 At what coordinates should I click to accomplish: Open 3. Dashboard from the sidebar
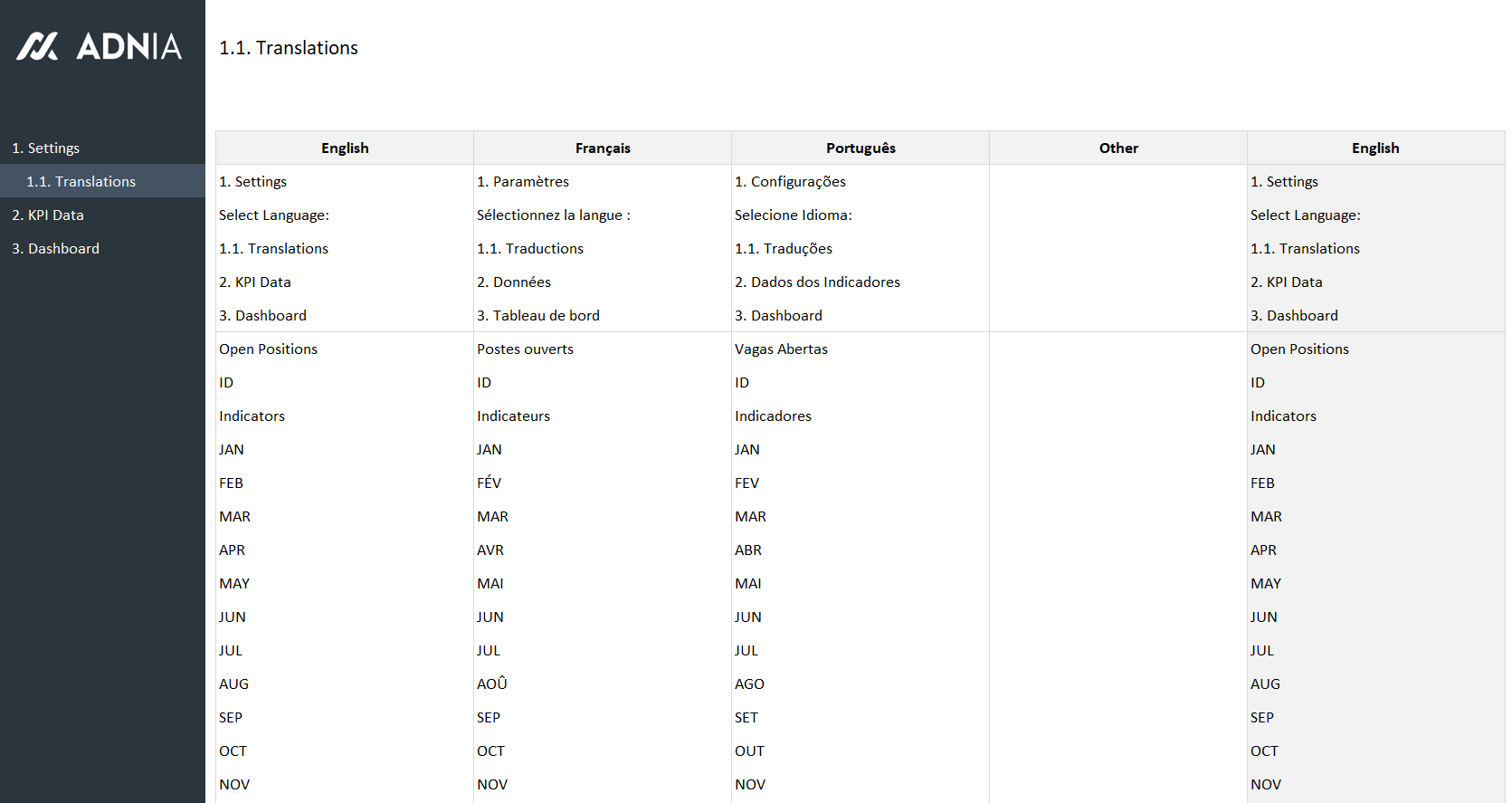click(55, 249)
